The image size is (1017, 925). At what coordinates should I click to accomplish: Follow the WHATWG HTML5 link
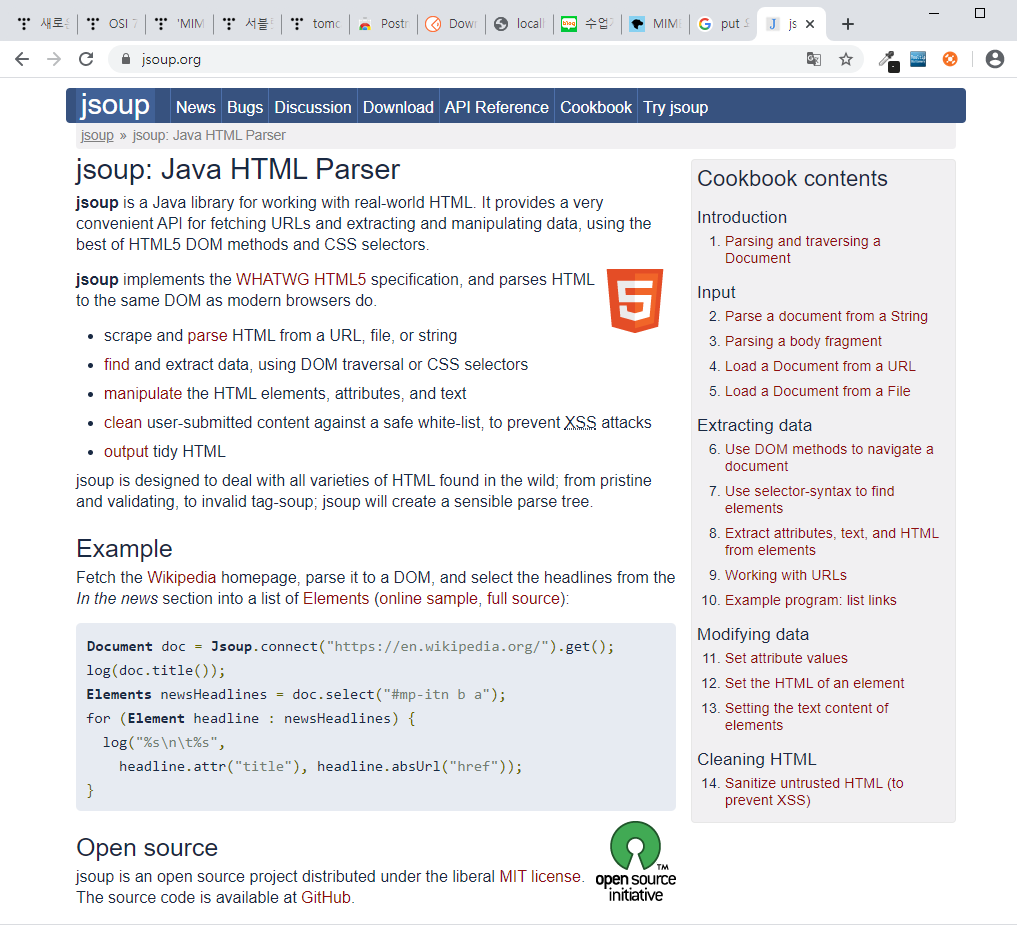click(301, 280)
